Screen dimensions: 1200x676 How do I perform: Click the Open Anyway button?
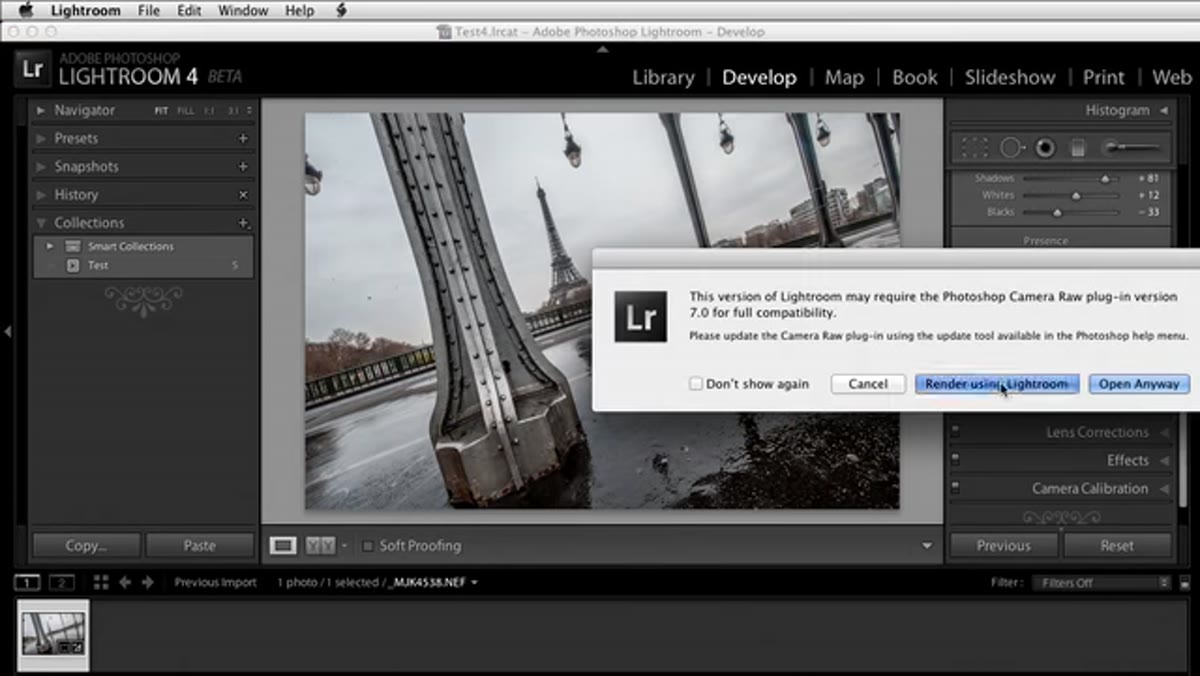point(1139,384)
